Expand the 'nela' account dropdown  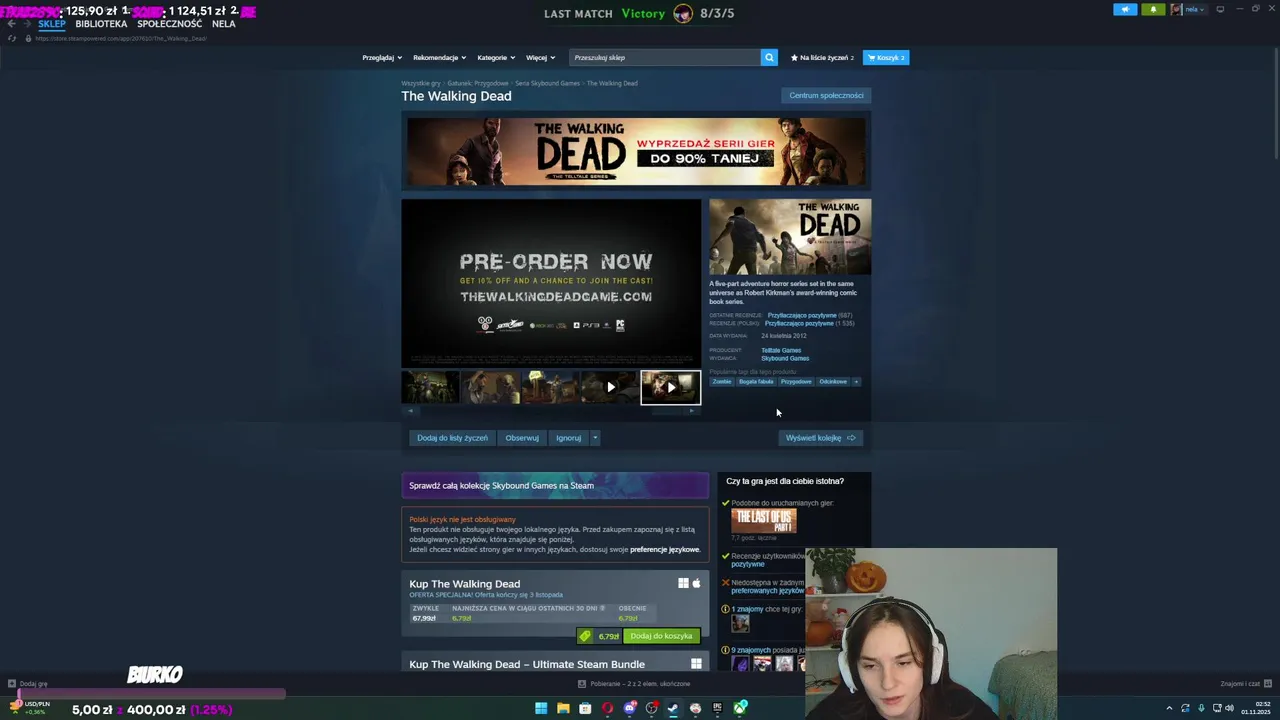click(x=1188, y=9)
